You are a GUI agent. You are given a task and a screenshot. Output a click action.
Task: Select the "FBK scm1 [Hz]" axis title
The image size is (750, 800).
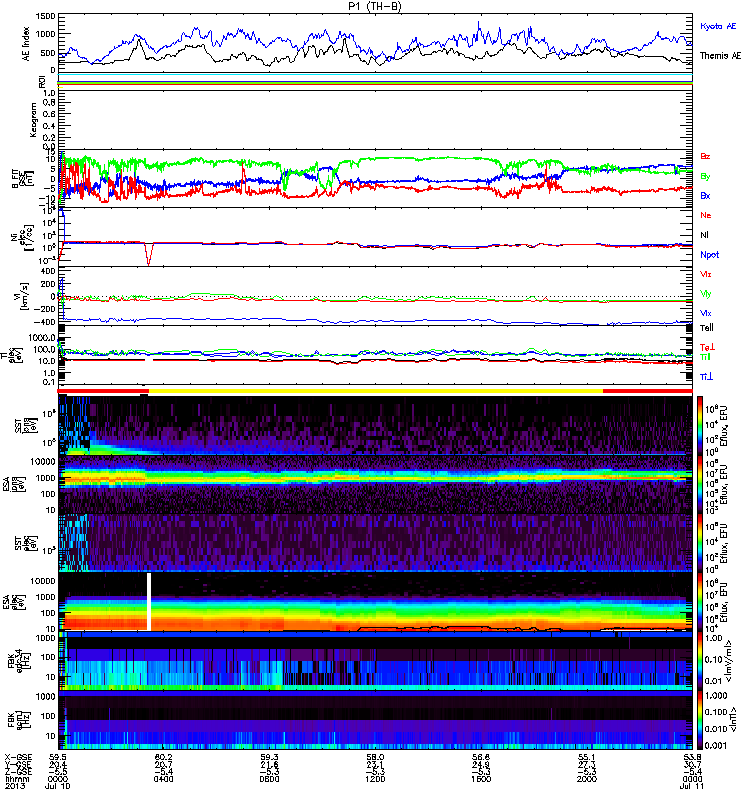click(x=21, y=719)
